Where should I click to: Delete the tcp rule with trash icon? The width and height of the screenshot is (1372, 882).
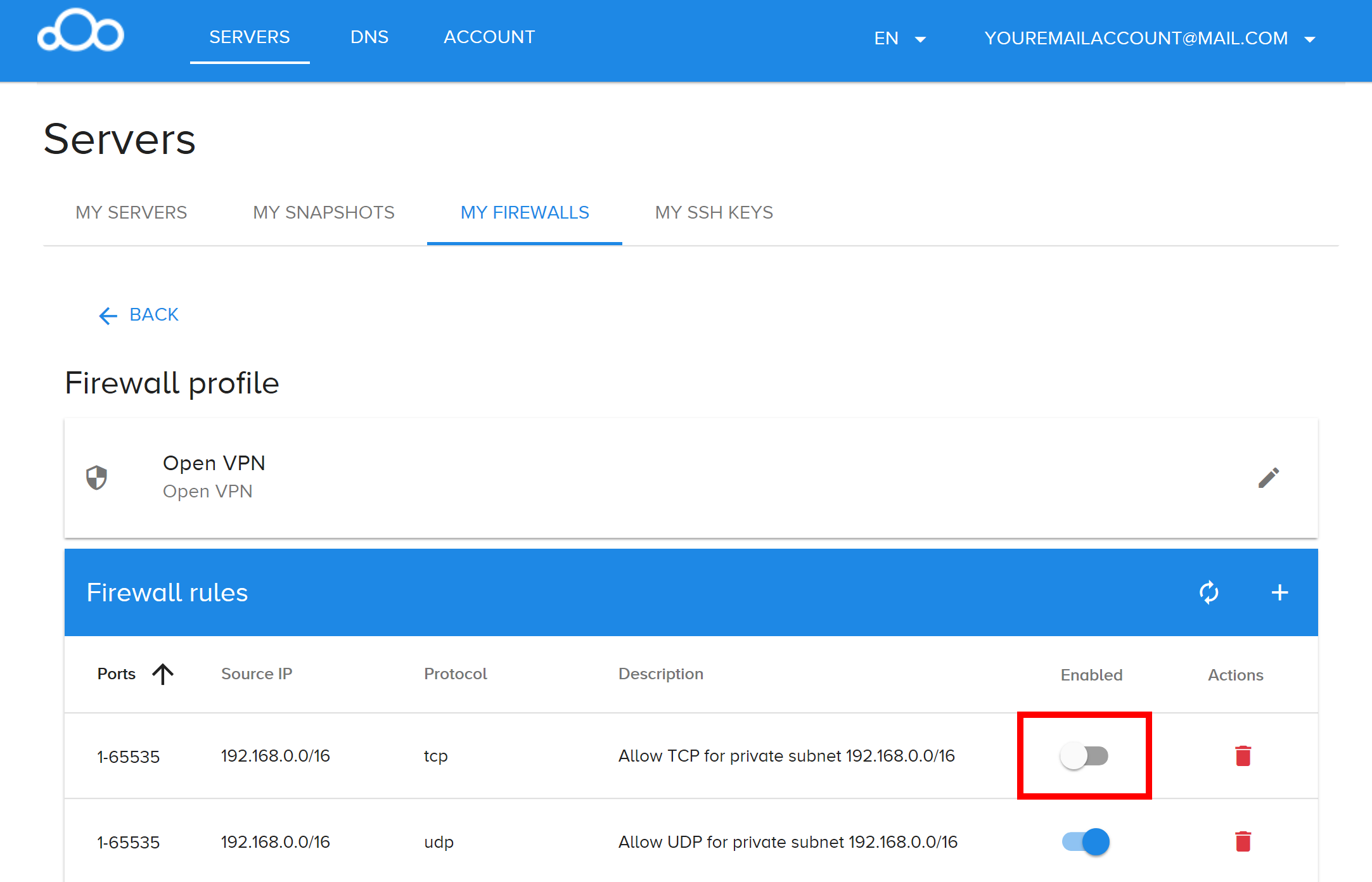(1243, 756)
